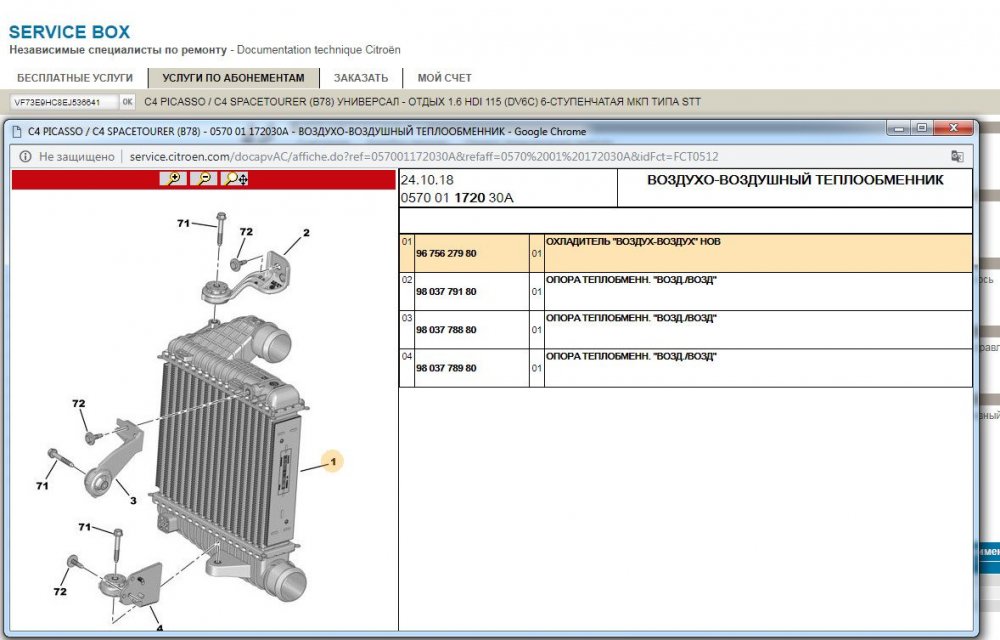
Task: Click the Google Translate icon in address bar
Action: (x=957, y=156)
